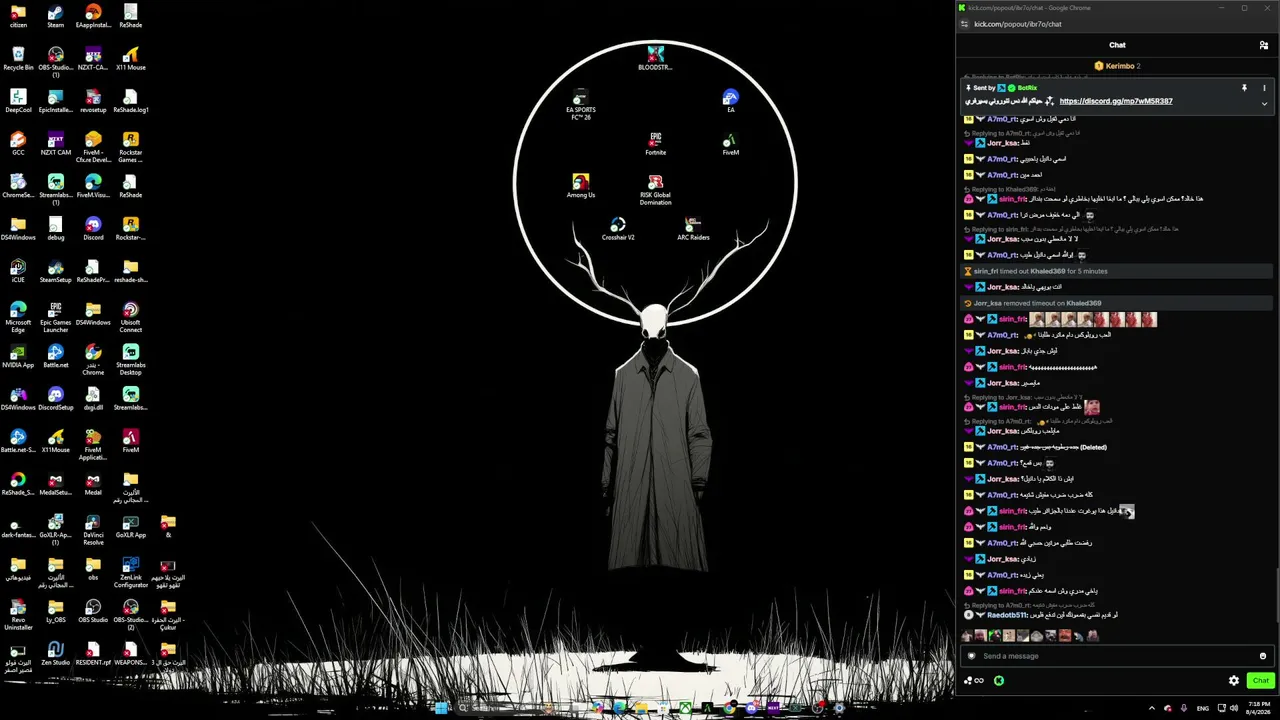This screenshot has width=1280, height=720.
Task: Select the iCUE desktop icon
Action: click(x=18, y=272)
